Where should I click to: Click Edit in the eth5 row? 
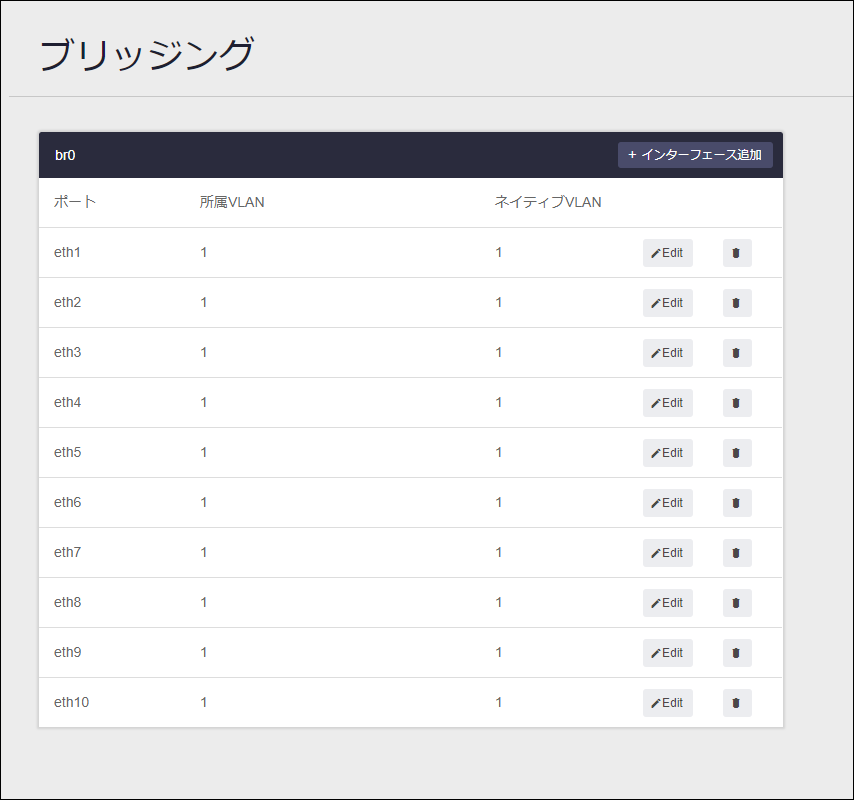click(668, 453)
